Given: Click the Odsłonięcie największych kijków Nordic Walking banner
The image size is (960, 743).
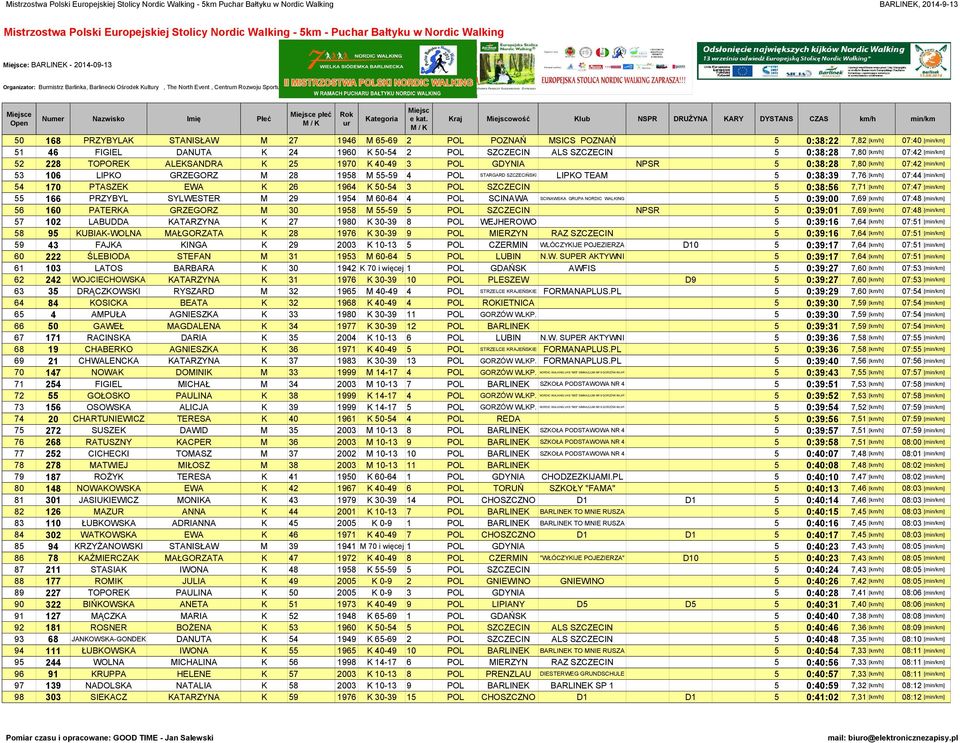Looking at the screenshot, I should [823, 61].
